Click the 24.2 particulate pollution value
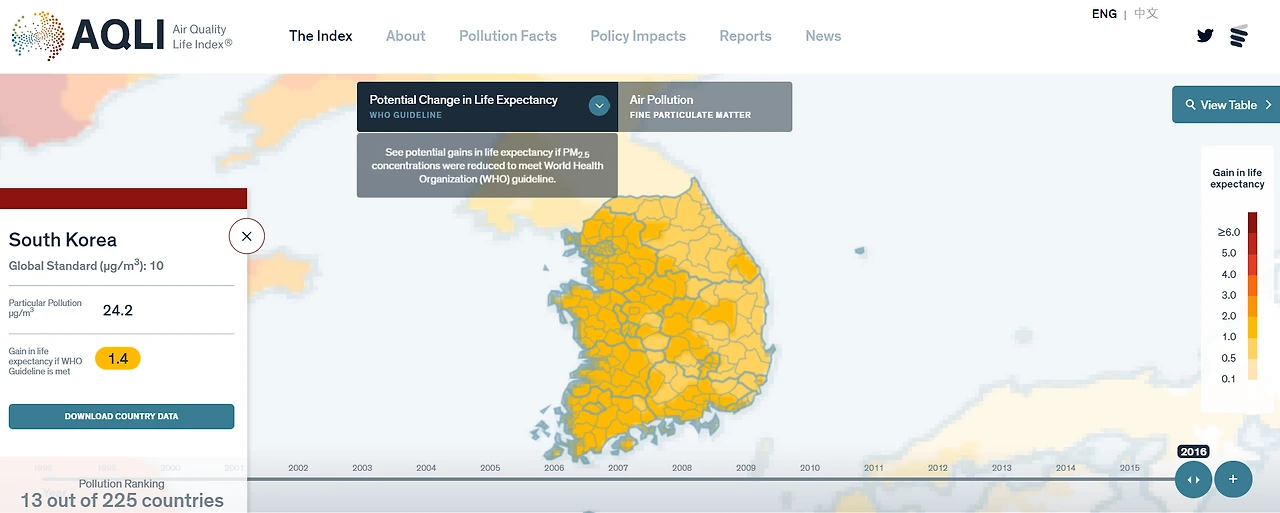This screenshot has height=513, width=1280. click(x=118, y=310)
